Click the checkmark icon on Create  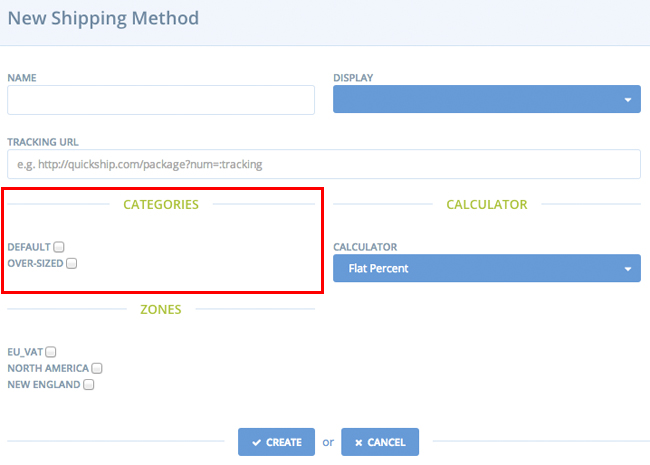pos(257,443)
